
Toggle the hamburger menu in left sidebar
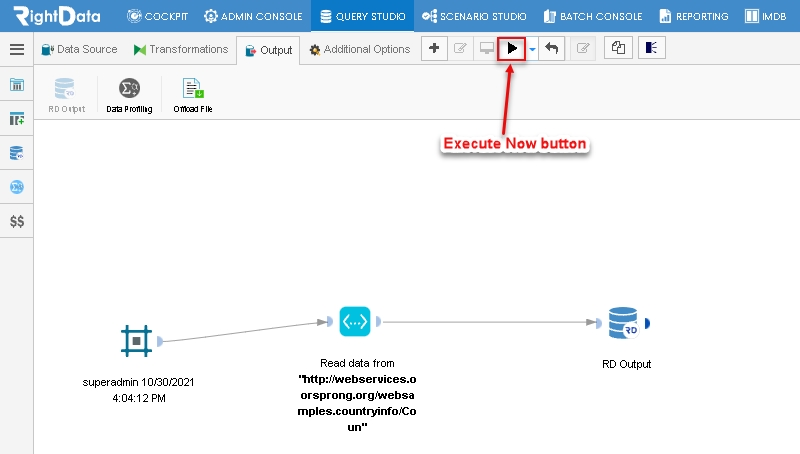point(17,49)
